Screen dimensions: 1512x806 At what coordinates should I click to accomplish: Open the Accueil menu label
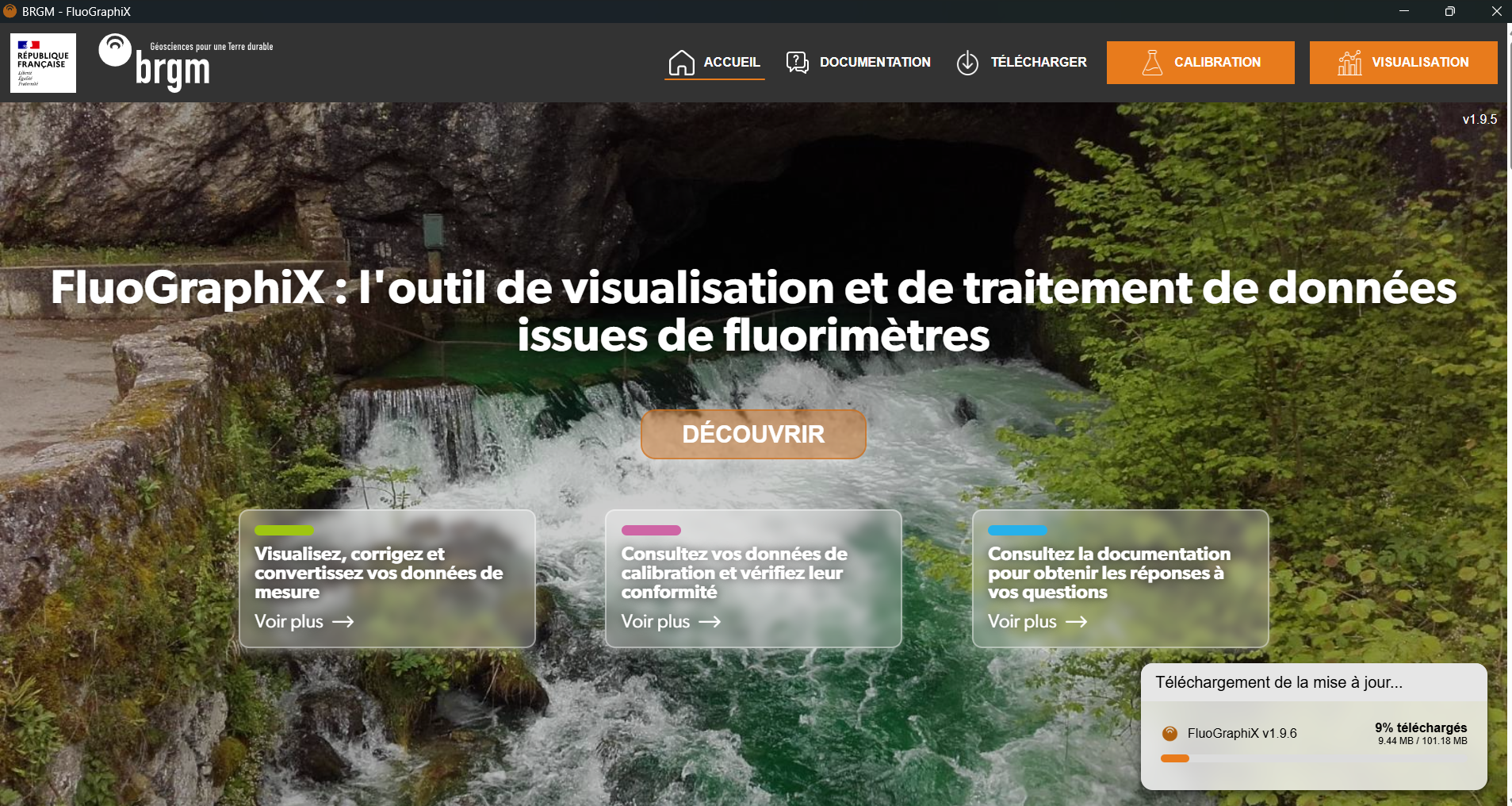click(732, 62)
